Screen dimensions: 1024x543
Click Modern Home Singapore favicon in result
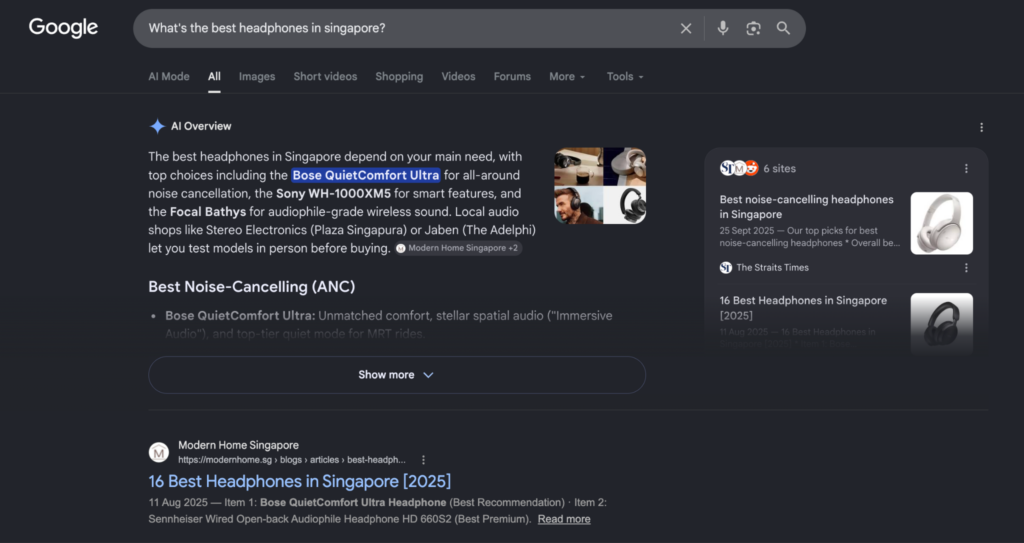159,452
